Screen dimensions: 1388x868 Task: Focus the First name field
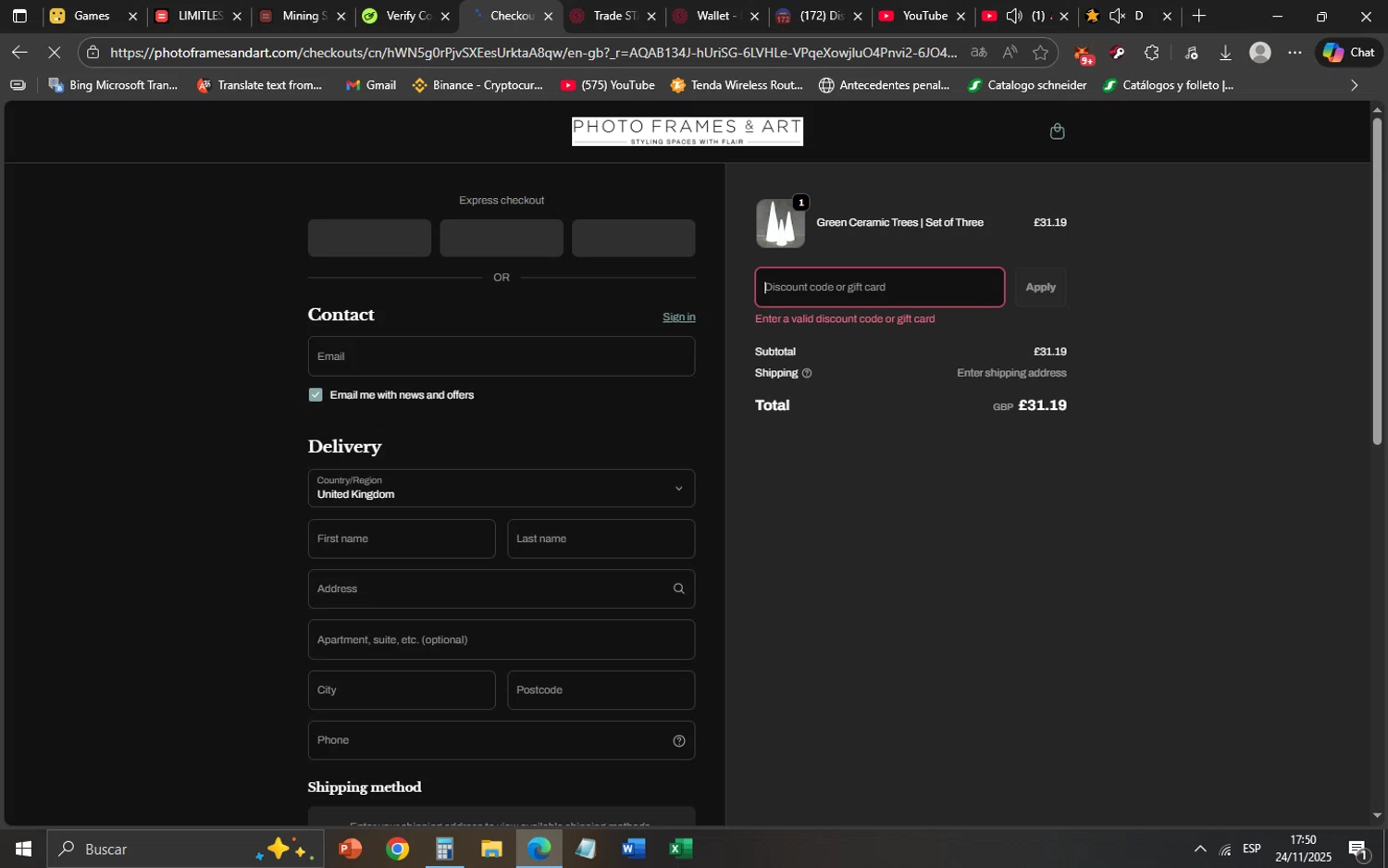point(402,539)
